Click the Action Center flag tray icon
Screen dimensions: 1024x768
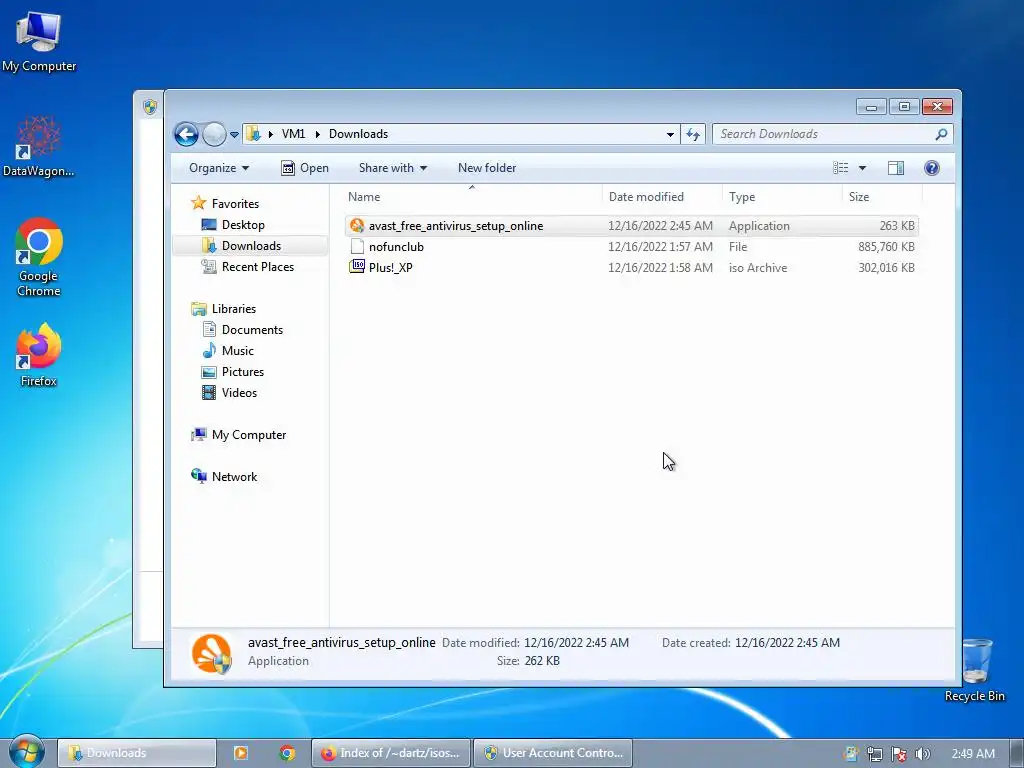899,754
